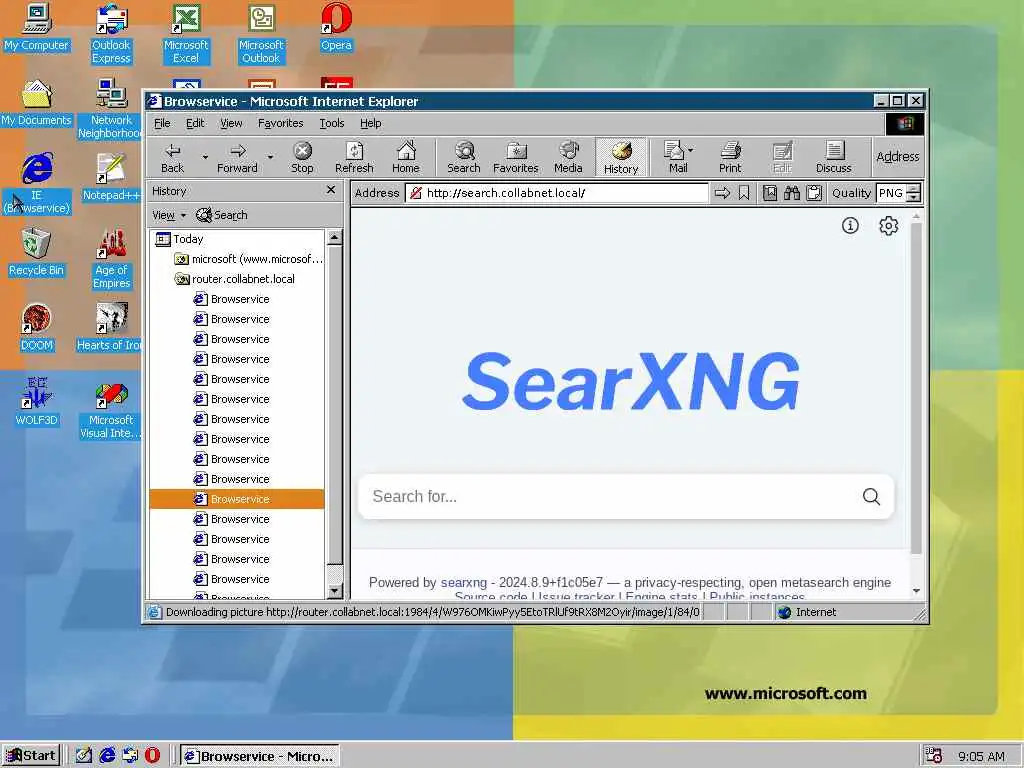Select the My Computer desktop icon
1024x768 pixels.
coord(36,27)
